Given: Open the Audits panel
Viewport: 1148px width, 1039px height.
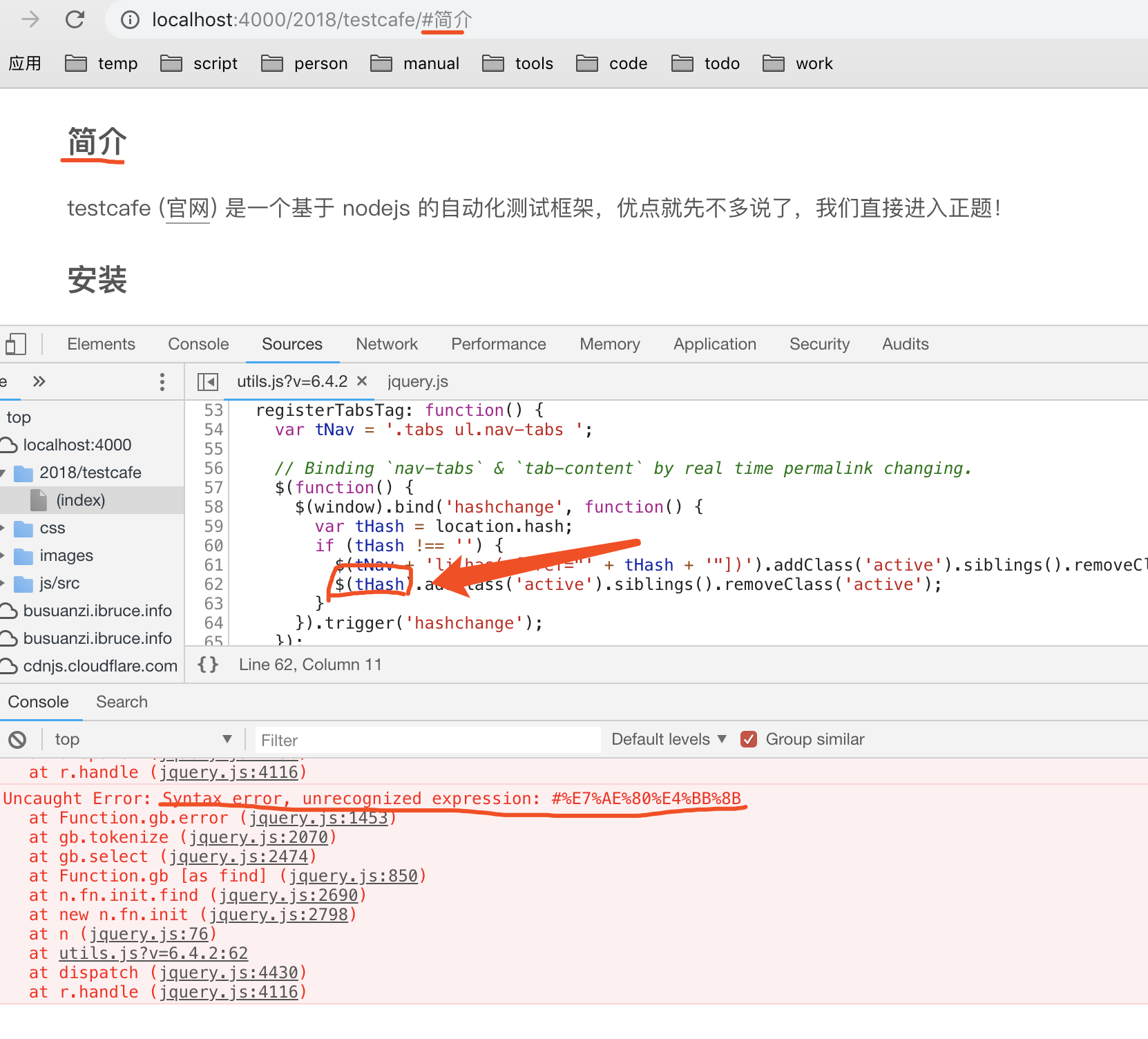Looking at the screenshot, I should pyautogui.click(x=906, y=344).
